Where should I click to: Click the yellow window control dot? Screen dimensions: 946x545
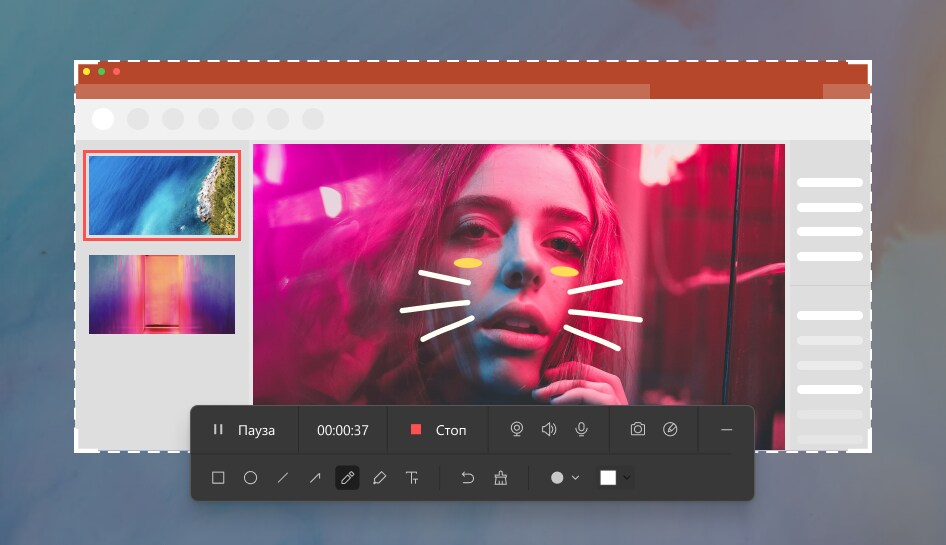coord(86,71)
